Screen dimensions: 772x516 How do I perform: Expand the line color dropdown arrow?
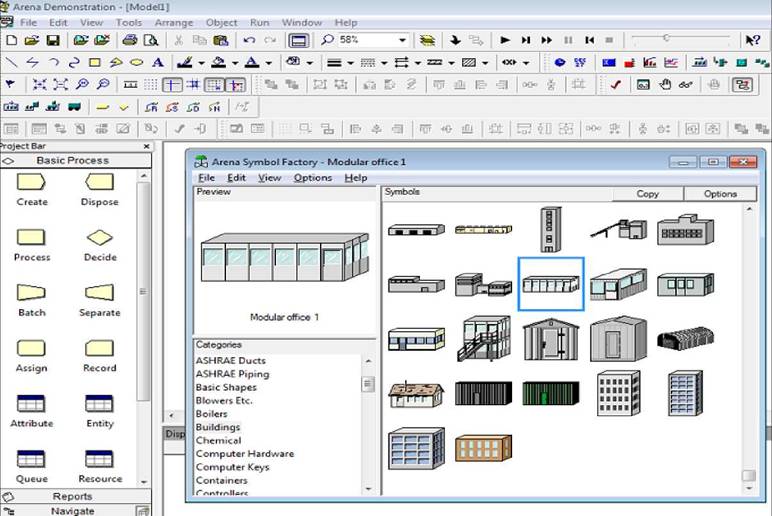(201, 63)
